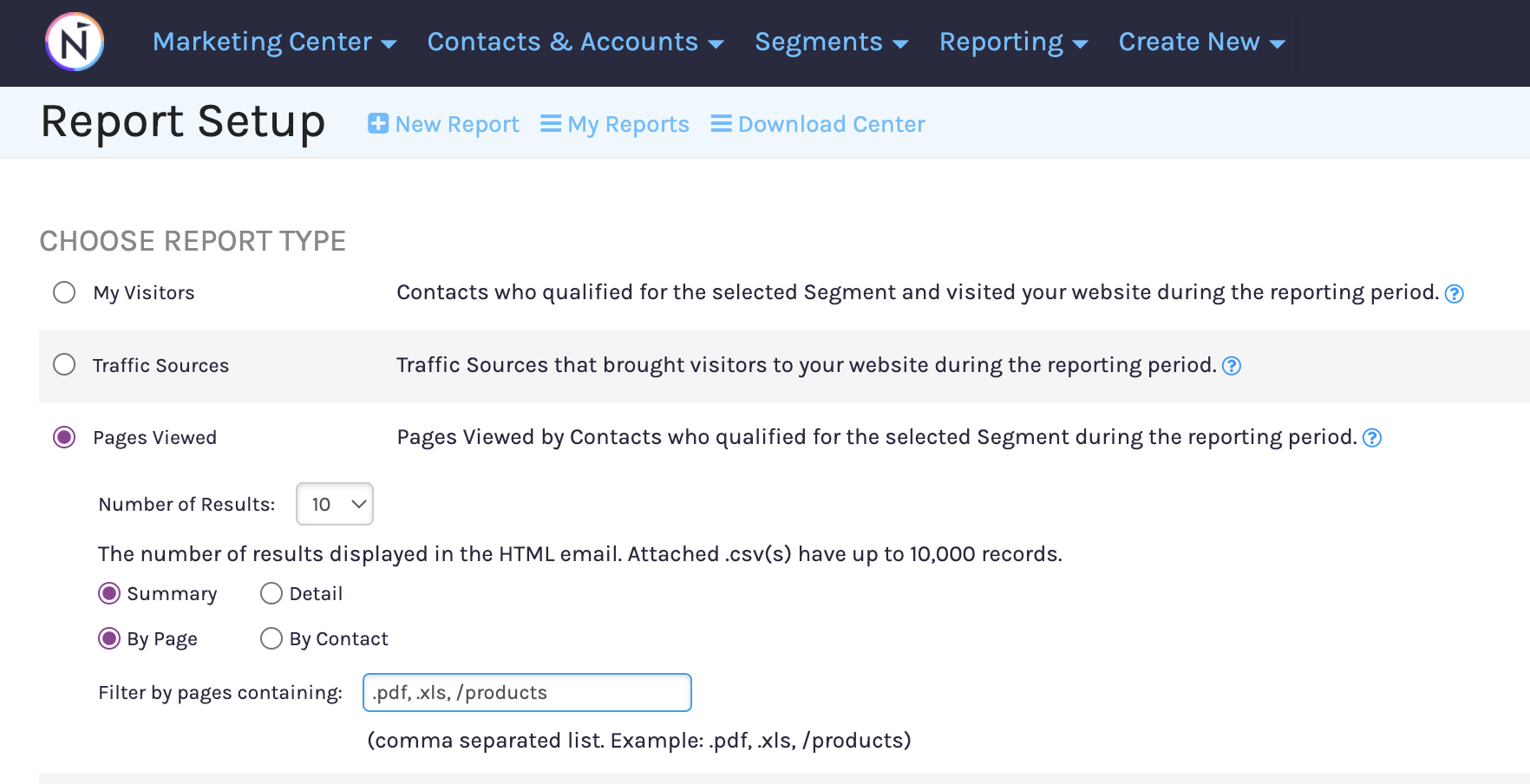The image size is (1530, 784).
Task: Choose the Summary option
Action: [109, 593]
